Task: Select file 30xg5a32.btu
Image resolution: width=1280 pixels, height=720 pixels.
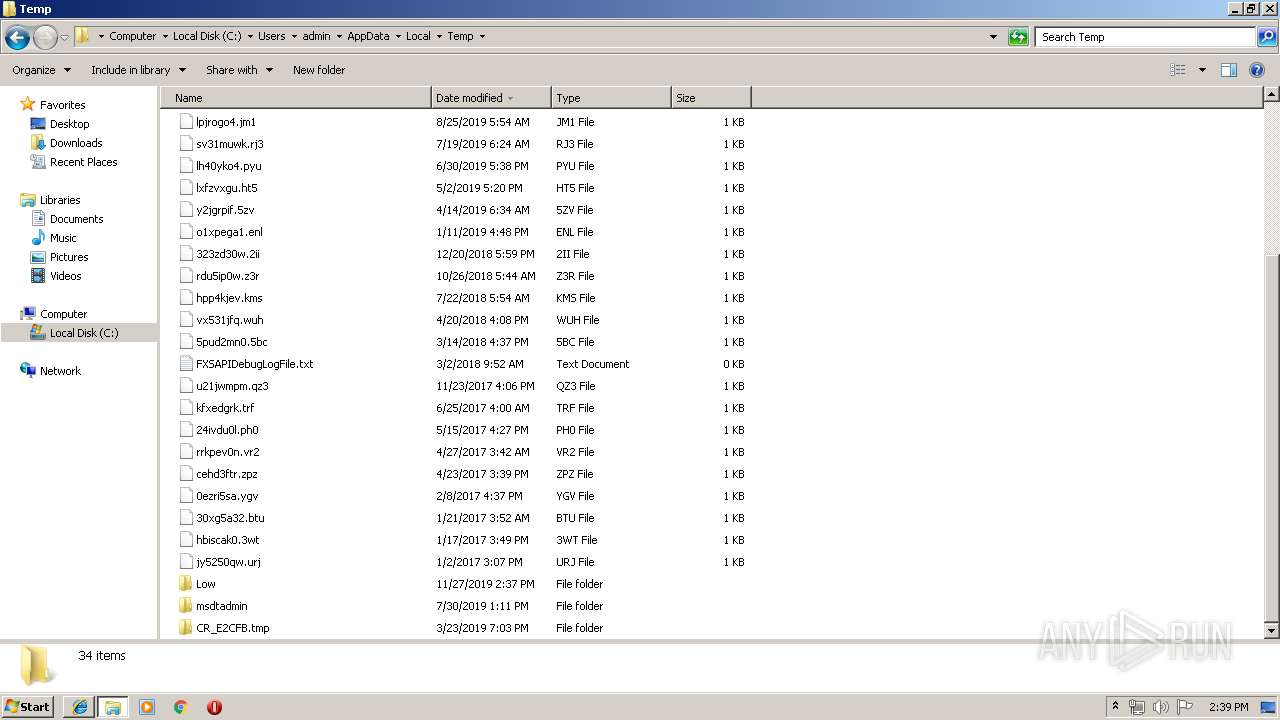Action: tap(230, 518)
